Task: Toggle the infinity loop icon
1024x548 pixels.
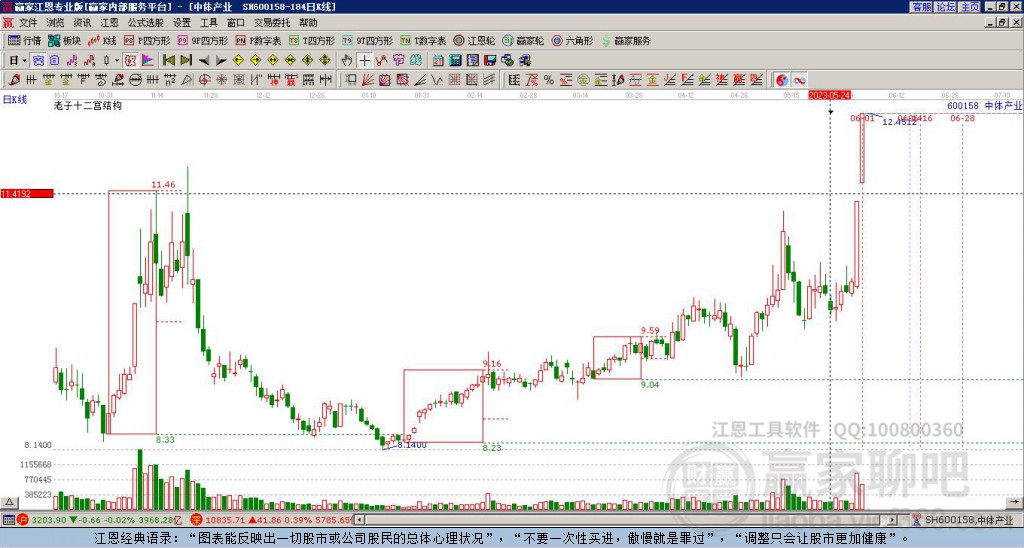Action: [x=799, y=80]
